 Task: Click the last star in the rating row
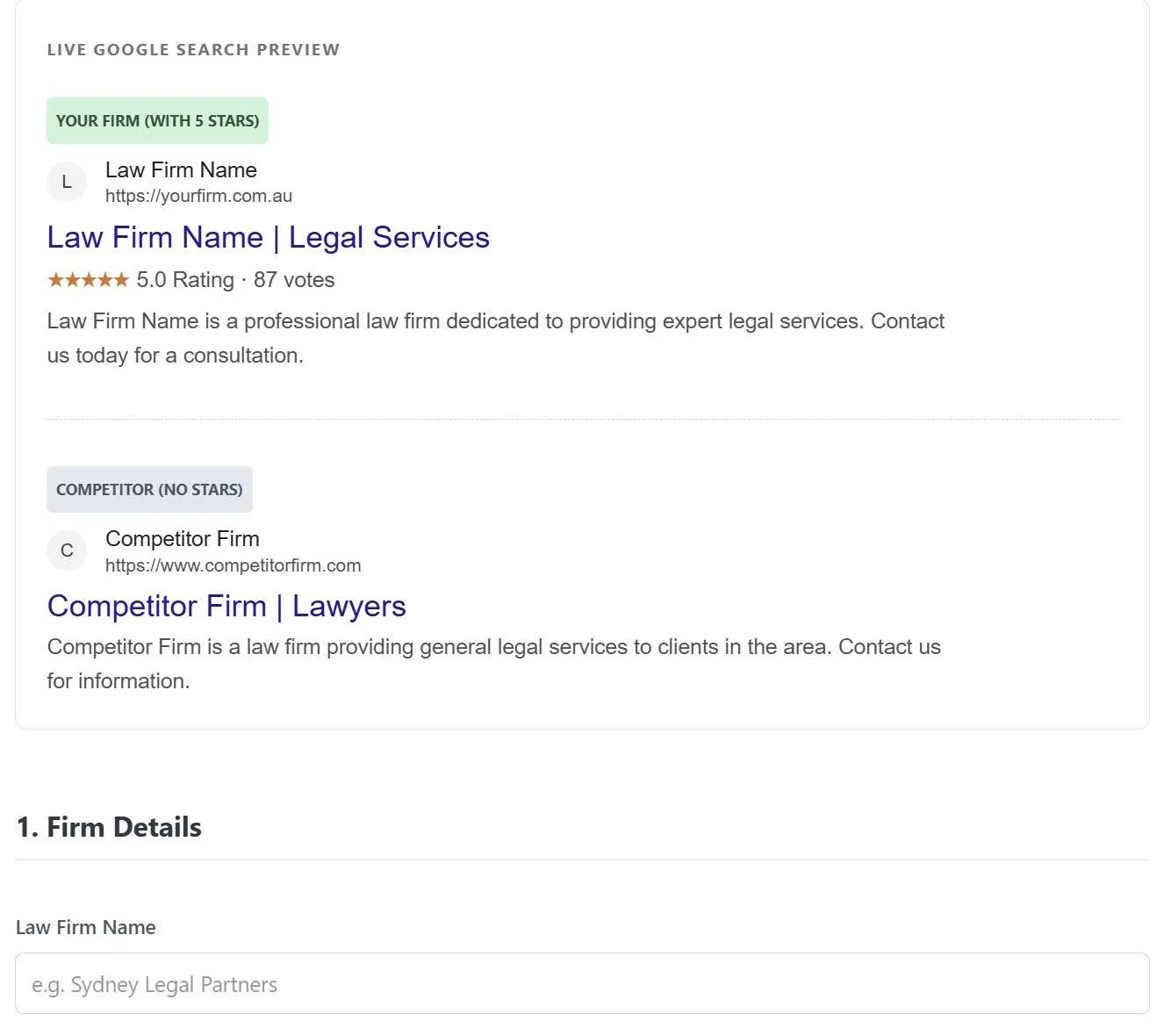coord(123,279)
